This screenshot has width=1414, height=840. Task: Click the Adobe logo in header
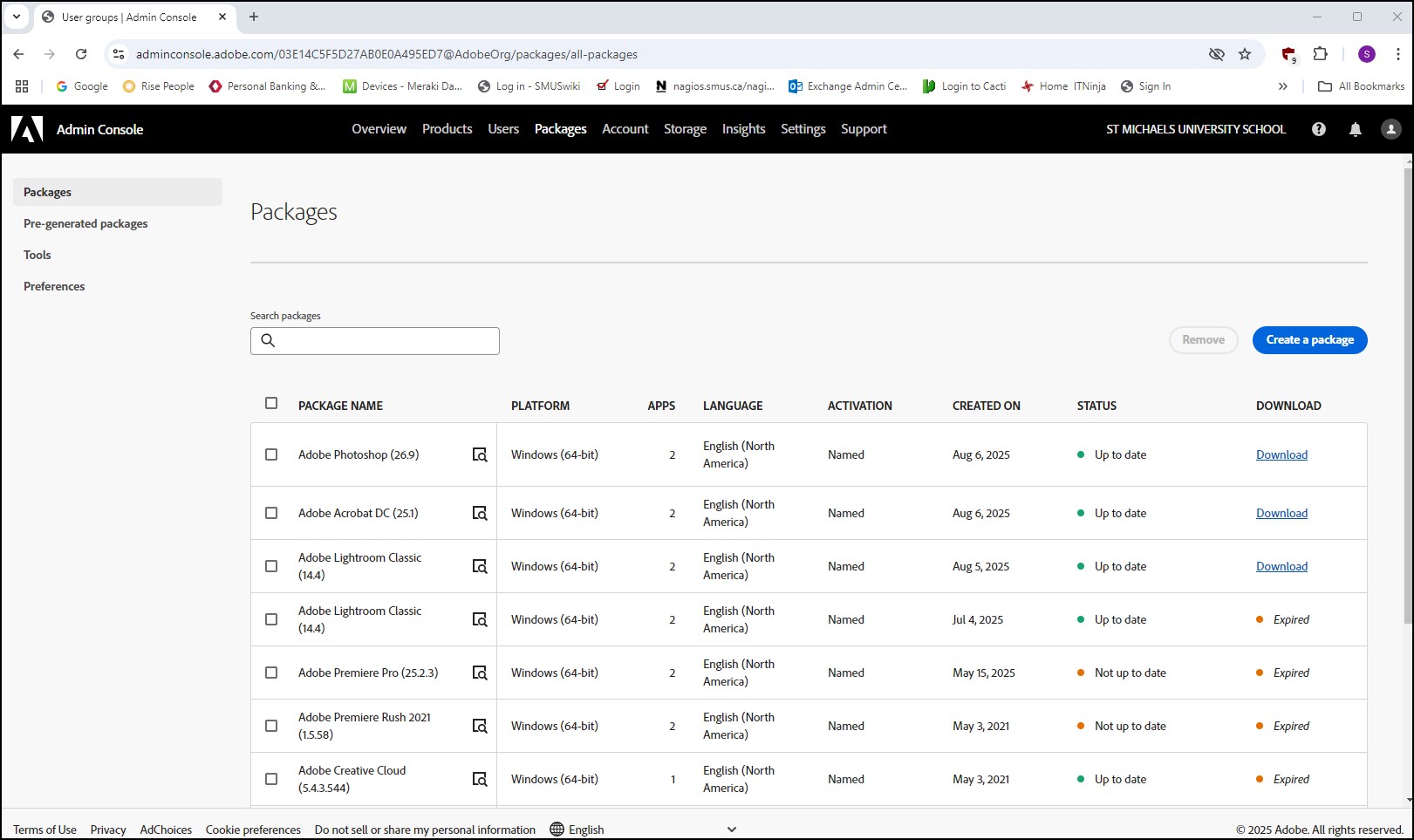(27, 129)
